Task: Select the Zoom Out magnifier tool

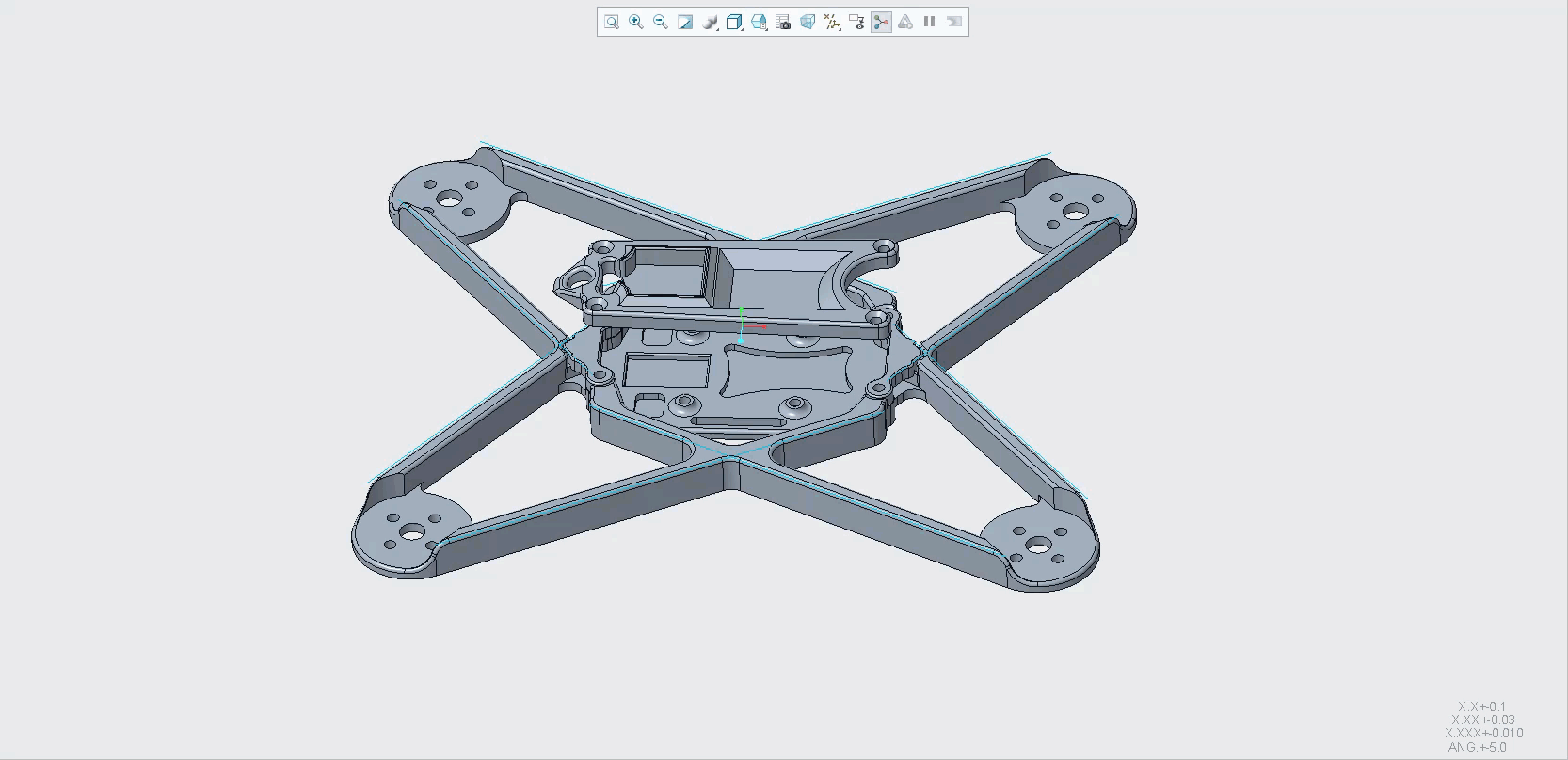Action: coord(661,22)
